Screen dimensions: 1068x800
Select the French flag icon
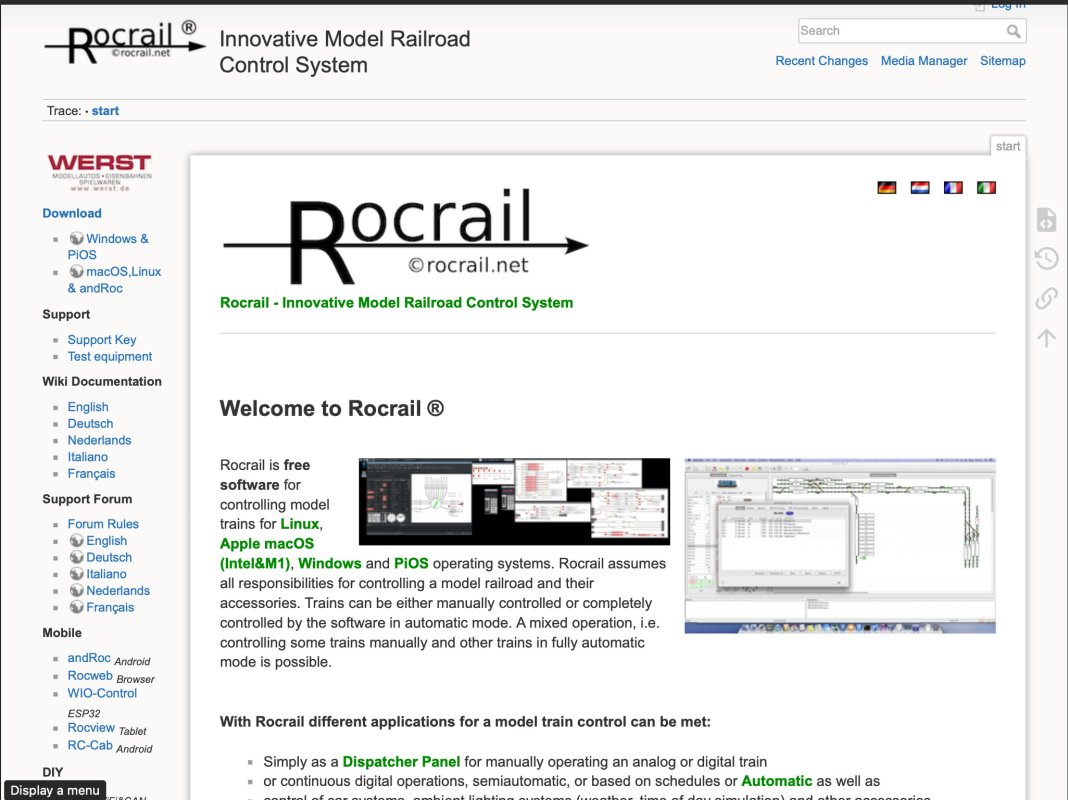(x=953, y=187)
